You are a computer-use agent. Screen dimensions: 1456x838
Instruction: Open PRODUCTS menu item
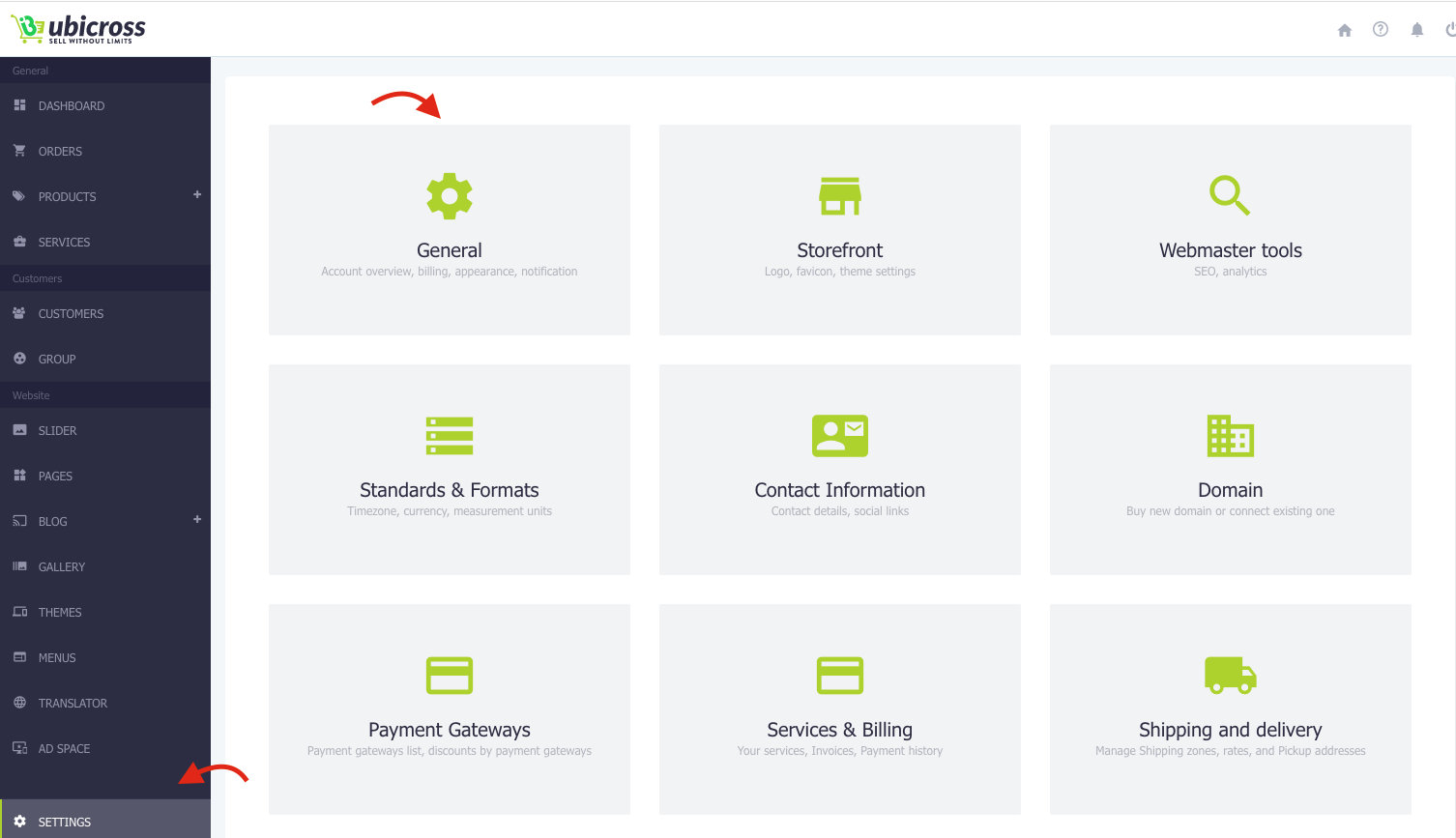tap(68, 197)
